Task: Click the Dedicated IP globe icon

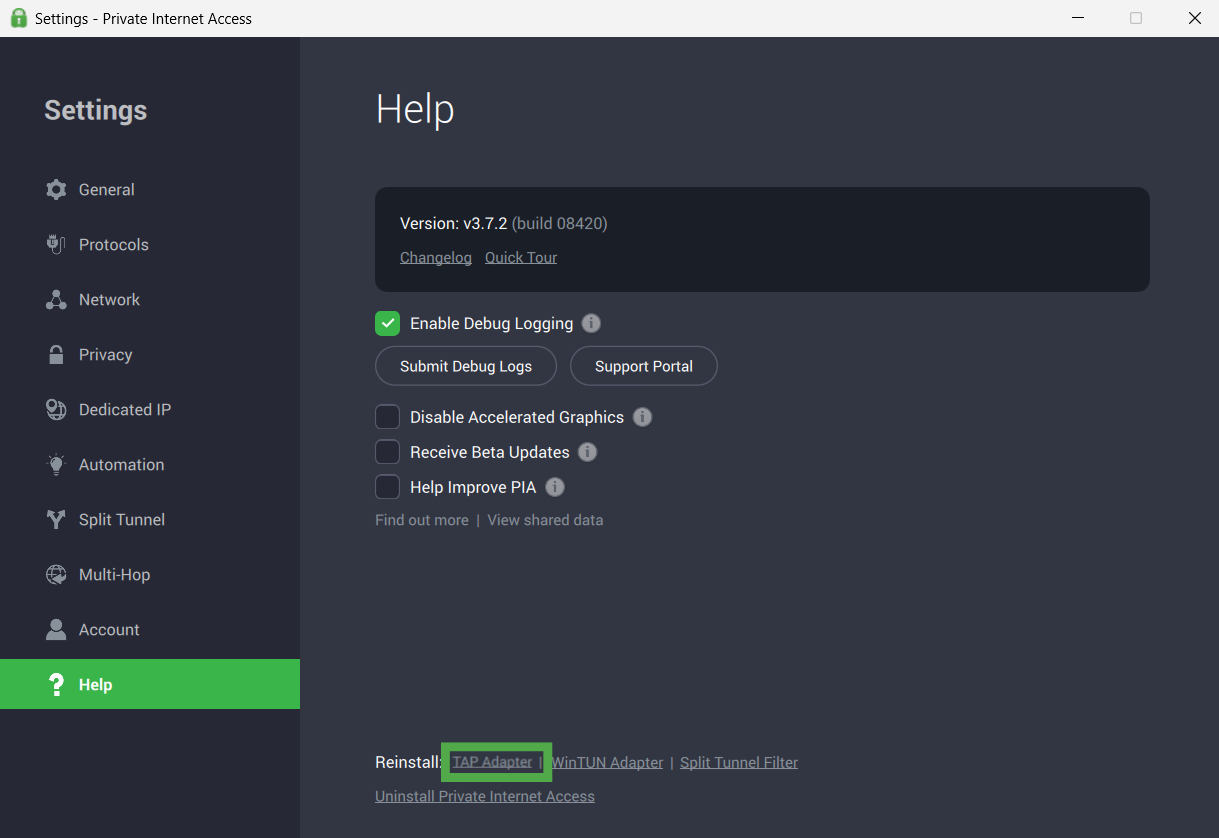Action: tap(56, 409)
